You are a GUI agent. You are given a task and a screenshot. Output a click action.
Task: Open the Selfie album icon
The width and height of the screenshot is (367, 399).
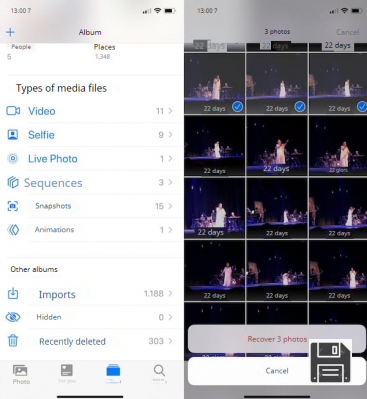point(13,135)
